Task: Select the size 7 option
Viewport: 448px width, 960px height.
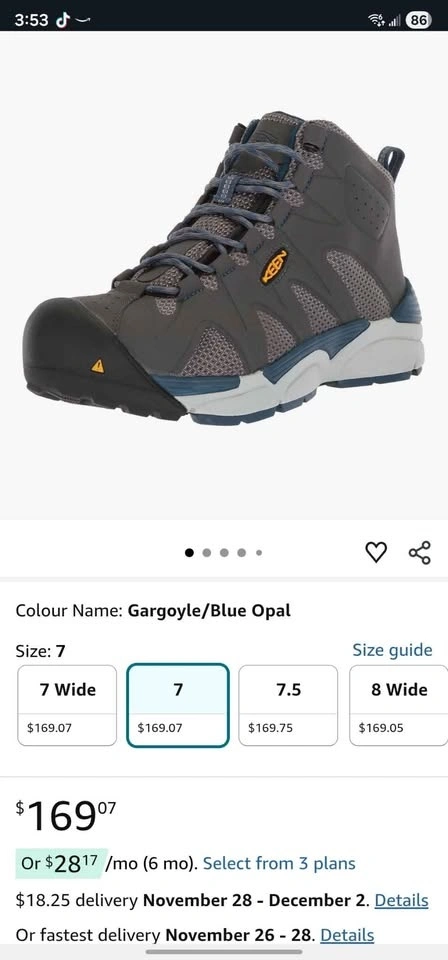Action: [x=178, y=705]
